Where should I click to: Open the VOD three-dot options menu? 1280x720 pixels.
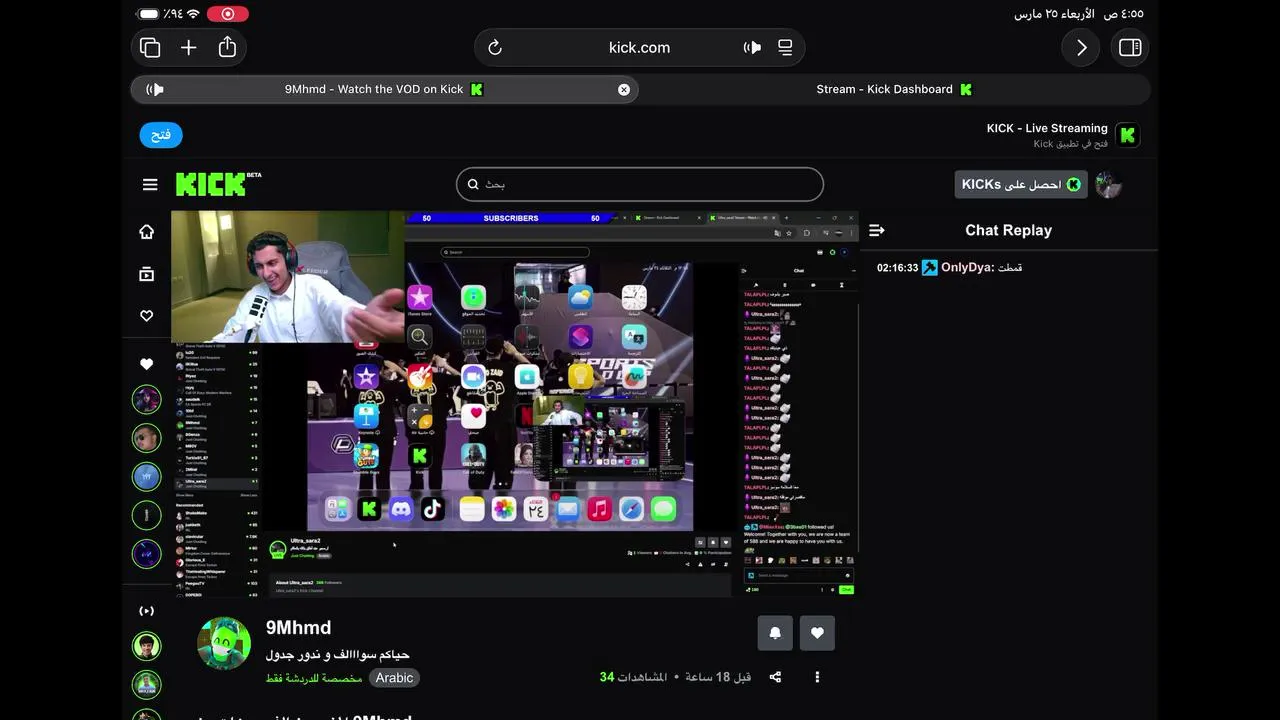(817, 677)
